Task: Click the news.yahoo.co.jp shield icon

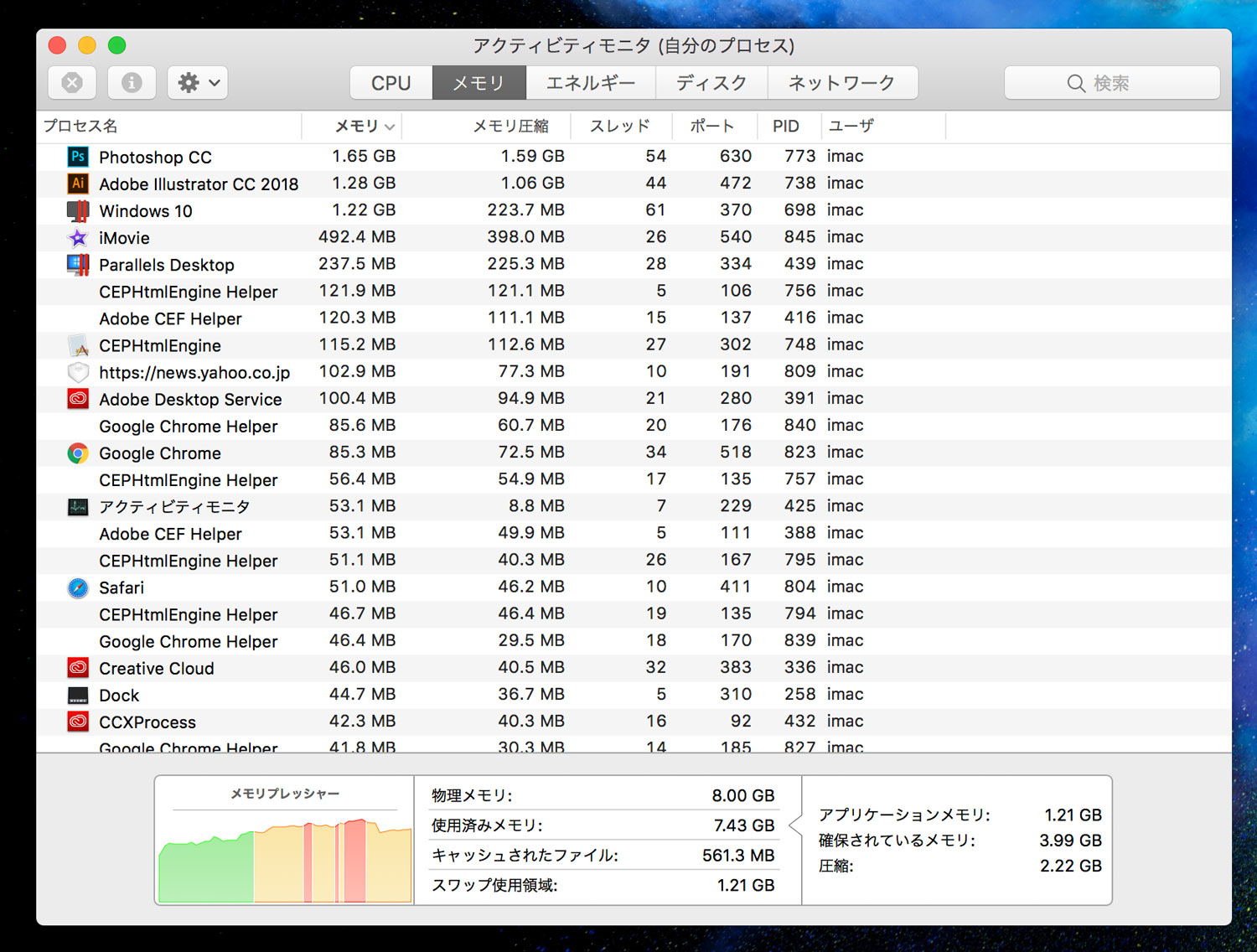Action: [78, 372]
